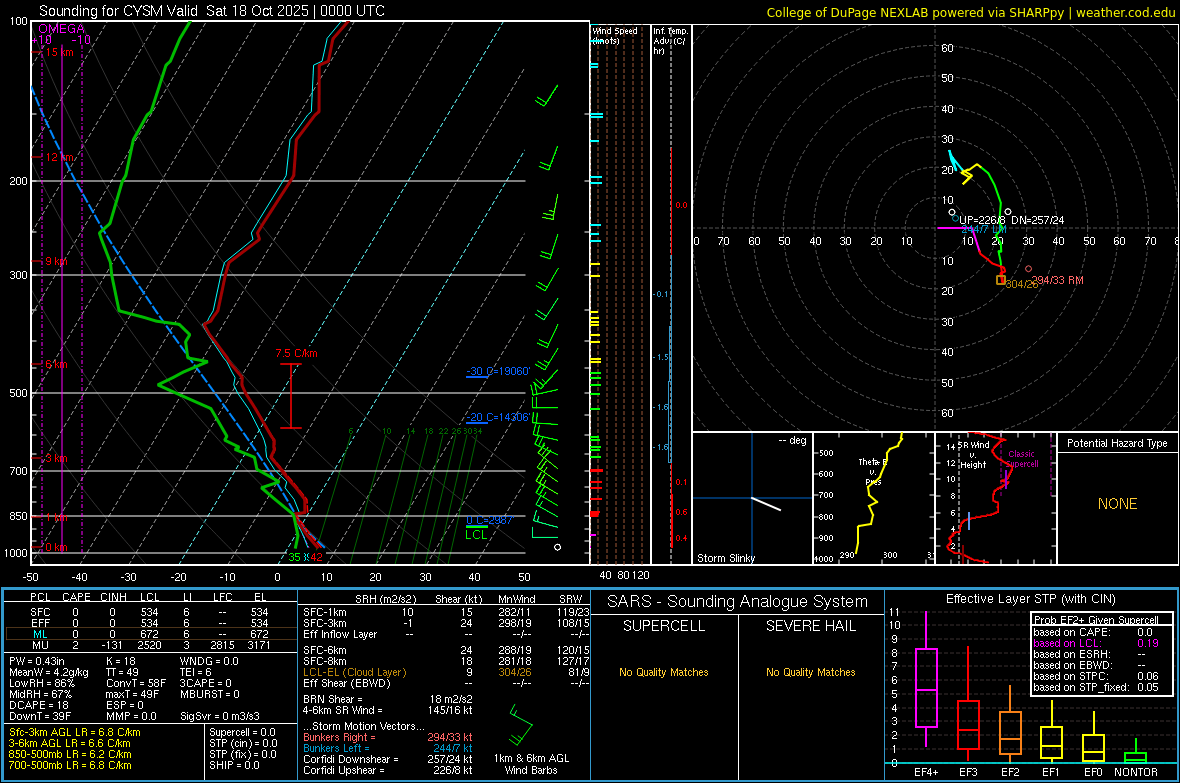Click the UP=226/8 hodograph label

pyautogui.click(x=982, y=221)
